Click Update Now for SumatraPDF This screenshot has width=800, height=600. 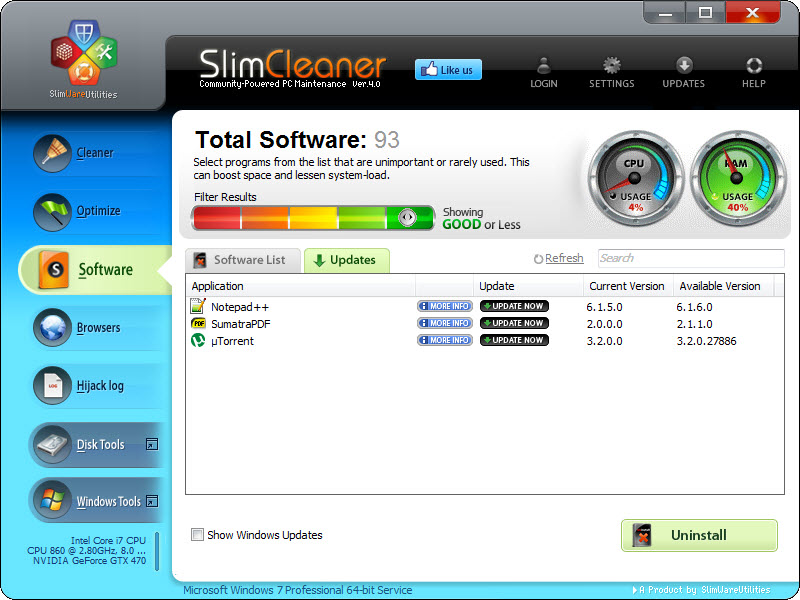[514, 323]
